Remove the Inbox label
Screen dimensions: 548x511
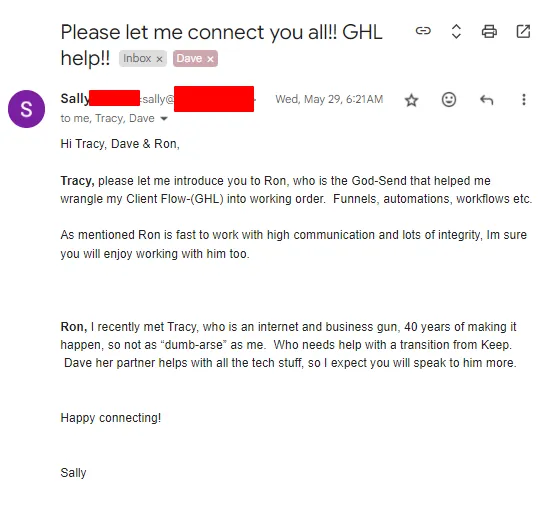point(159,59)
